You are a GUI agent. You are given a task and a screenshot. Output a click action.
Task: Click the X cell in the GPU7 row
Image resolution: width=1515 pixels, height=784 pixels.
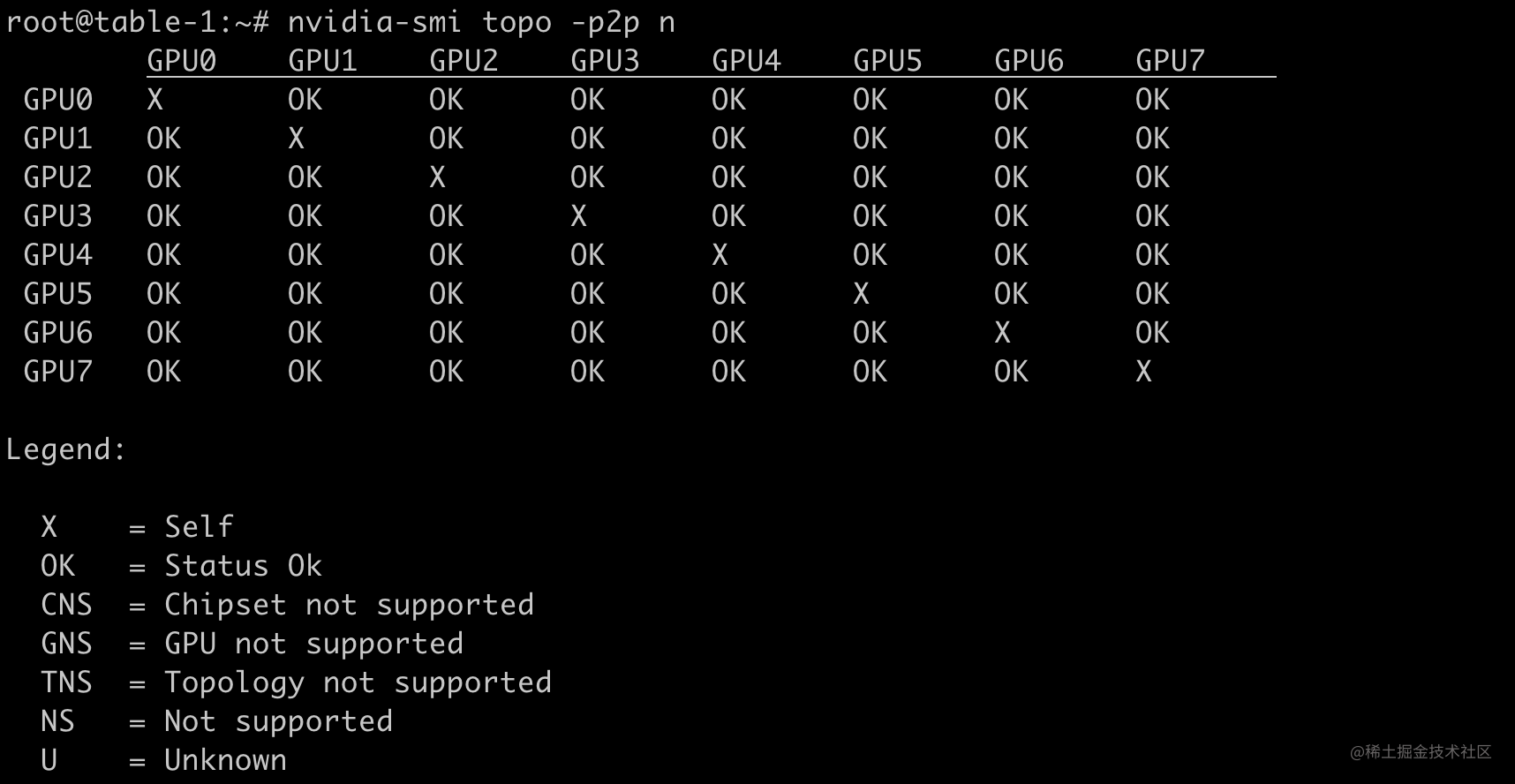[1143, 372]
